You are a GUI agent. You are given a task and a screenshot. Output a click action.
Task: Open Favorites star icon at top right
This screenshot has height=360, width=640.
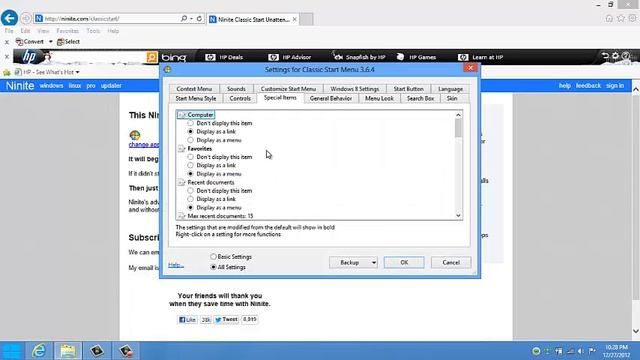click(x=621, y=18)
